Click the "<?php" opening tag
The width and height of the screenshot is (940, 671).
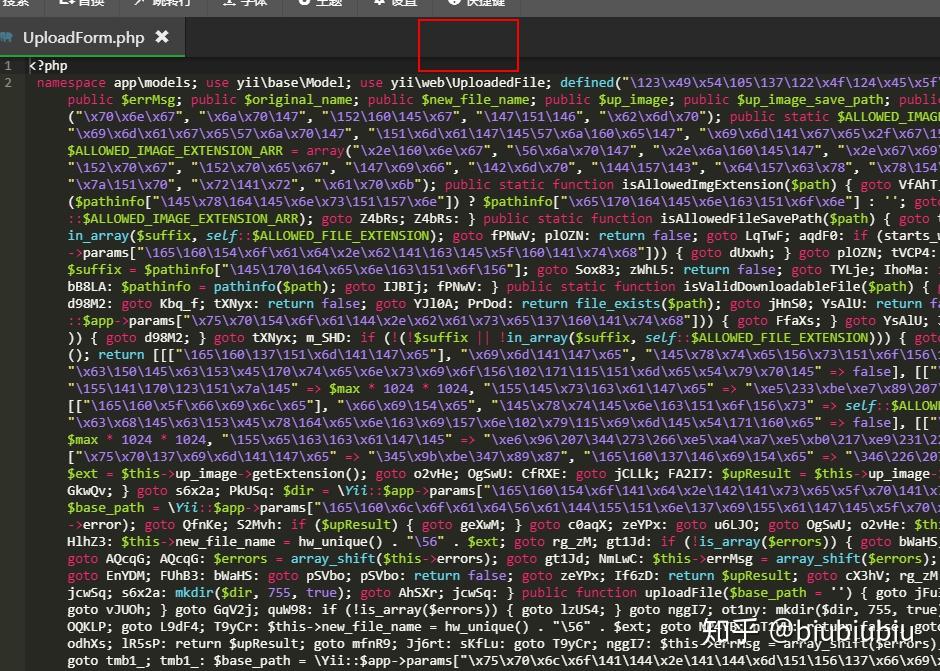(x=49, y=65)
